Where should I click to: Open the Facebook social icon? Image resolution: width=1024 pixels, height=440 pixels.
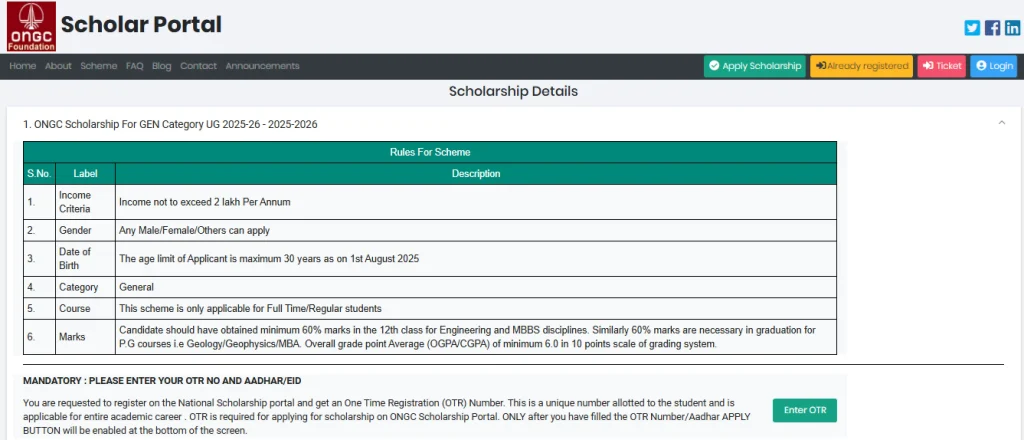pos(993,28)
